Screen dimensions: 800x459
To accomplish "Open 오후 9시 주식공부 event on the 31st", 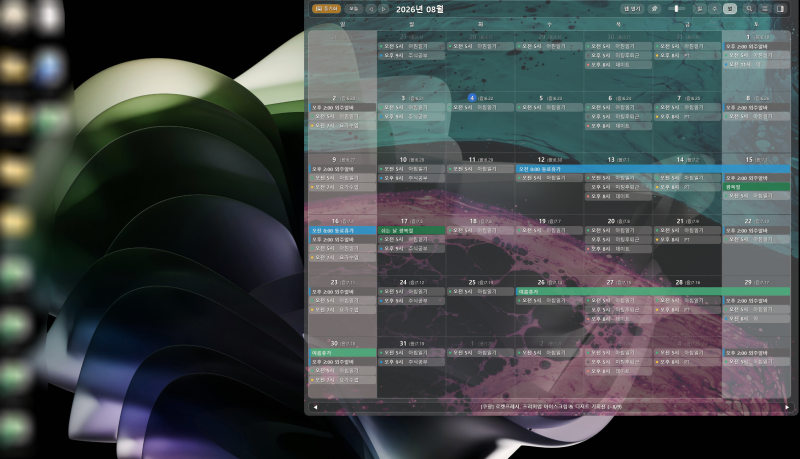I will (411, 362).
